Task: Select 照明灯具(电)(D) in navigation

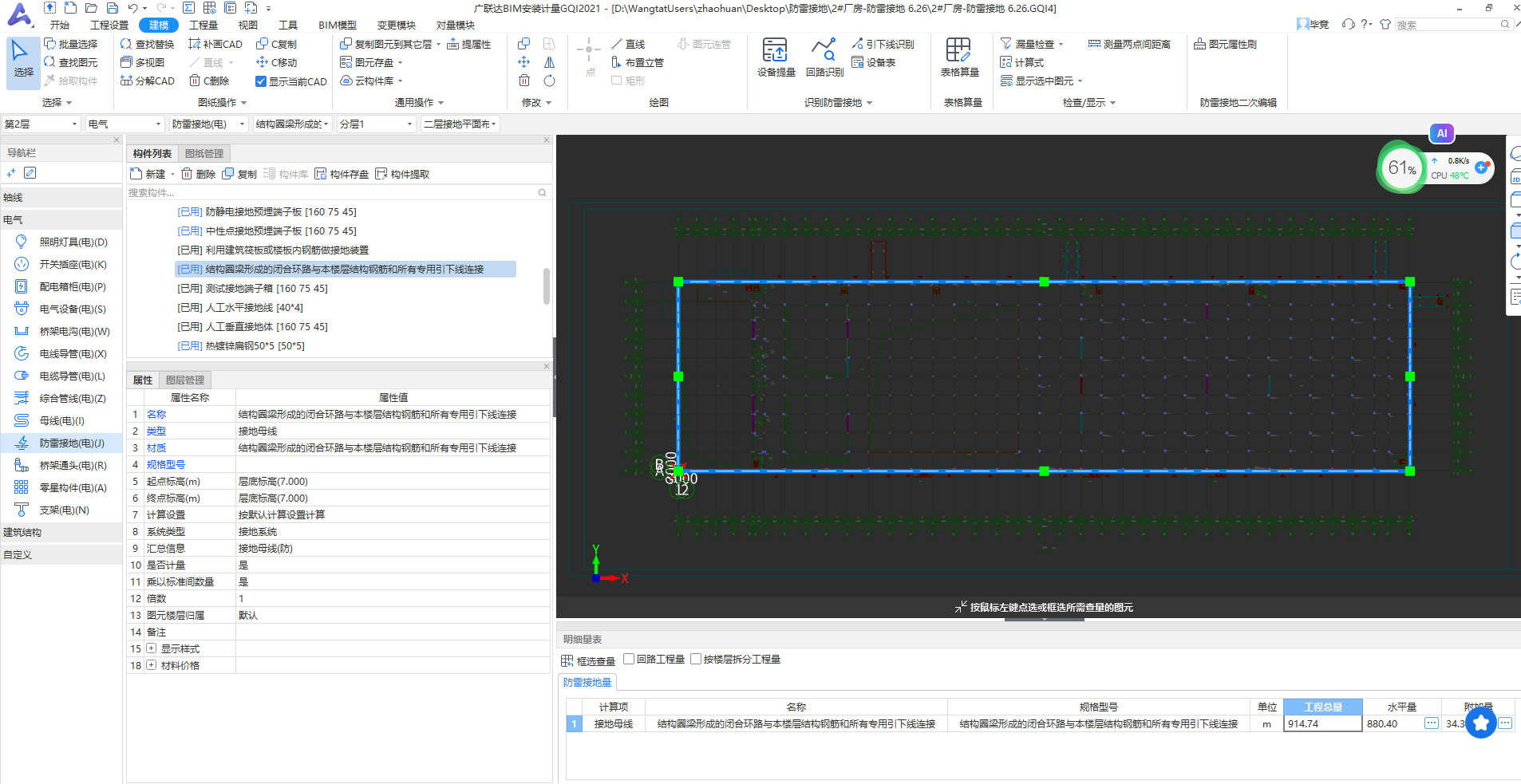Action: (61, 242)
